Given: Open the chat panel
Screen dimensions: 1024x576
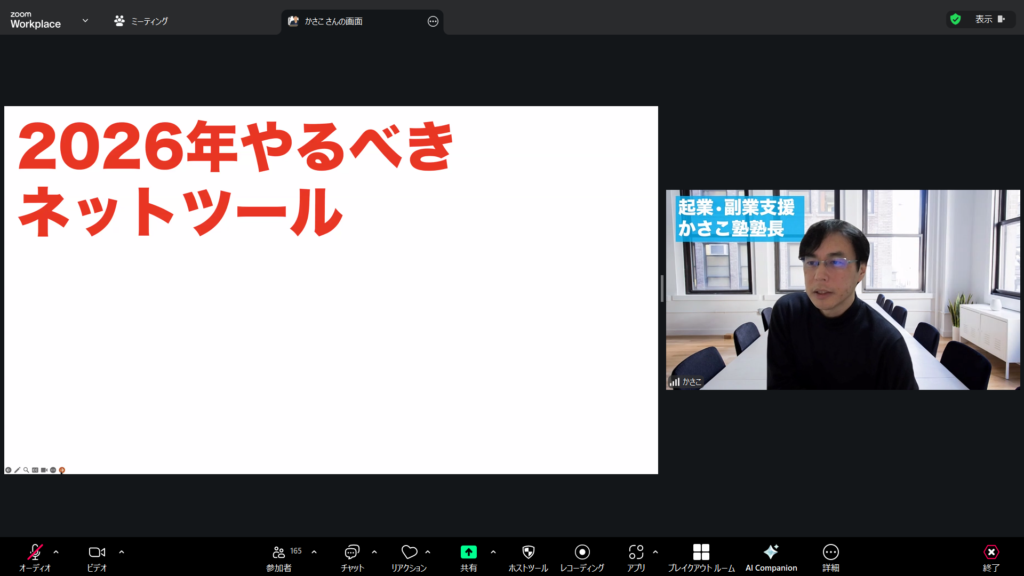Looking at the screenshot, I should 352,552.
